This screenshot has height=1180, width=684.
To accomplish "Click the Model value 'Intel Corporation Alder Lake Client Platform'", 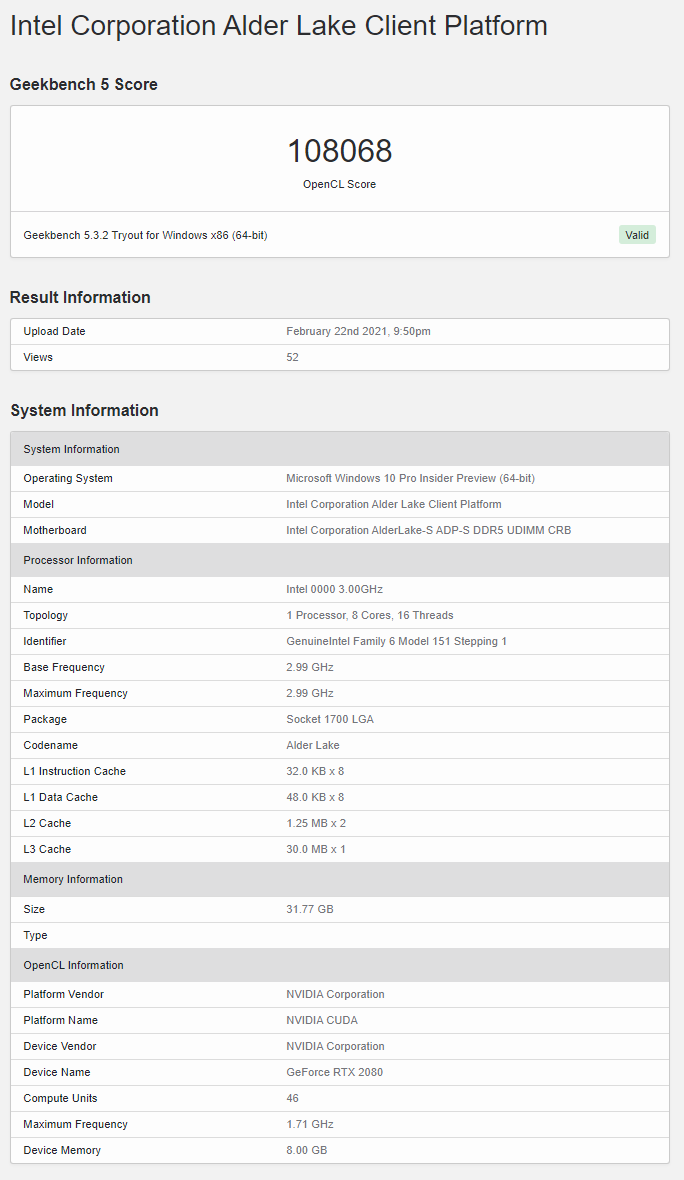I will 394,504.
